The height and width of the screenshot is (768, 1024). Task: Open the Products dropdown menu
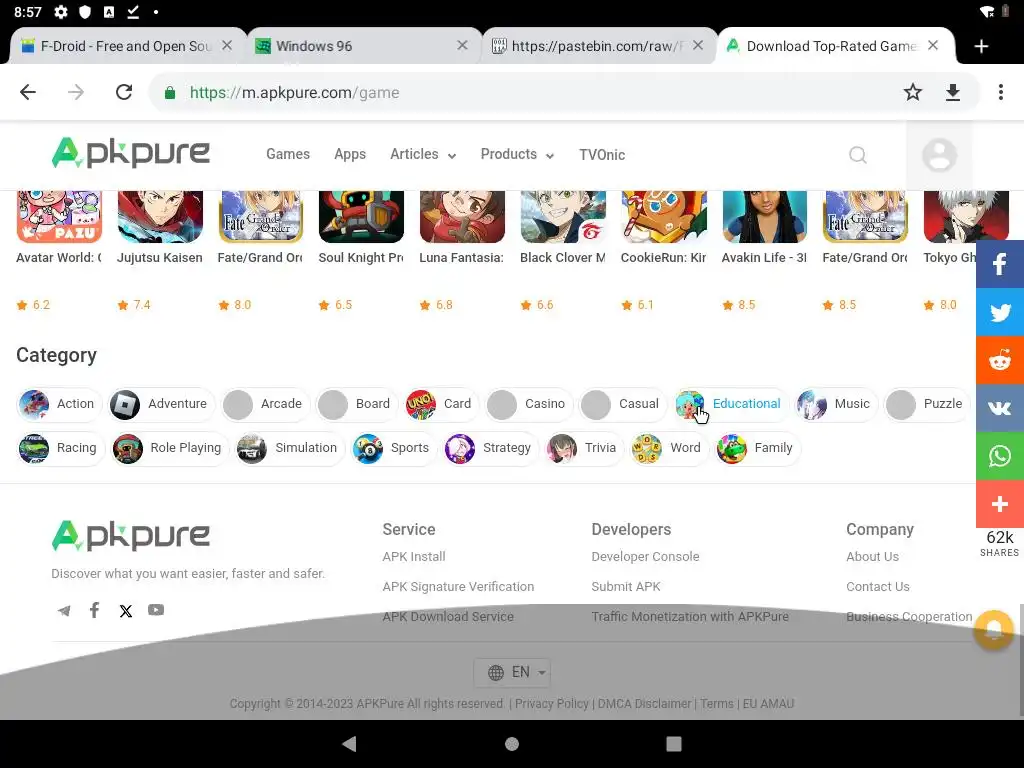coord(517,155)
